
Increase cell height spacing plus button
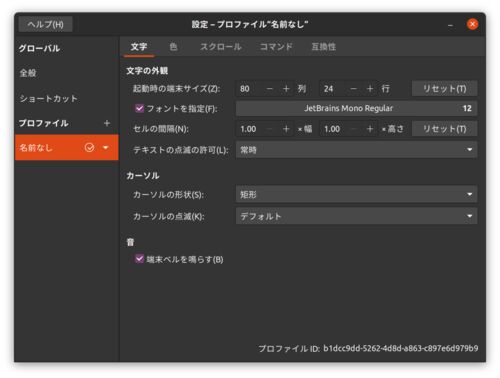[370, 129]
